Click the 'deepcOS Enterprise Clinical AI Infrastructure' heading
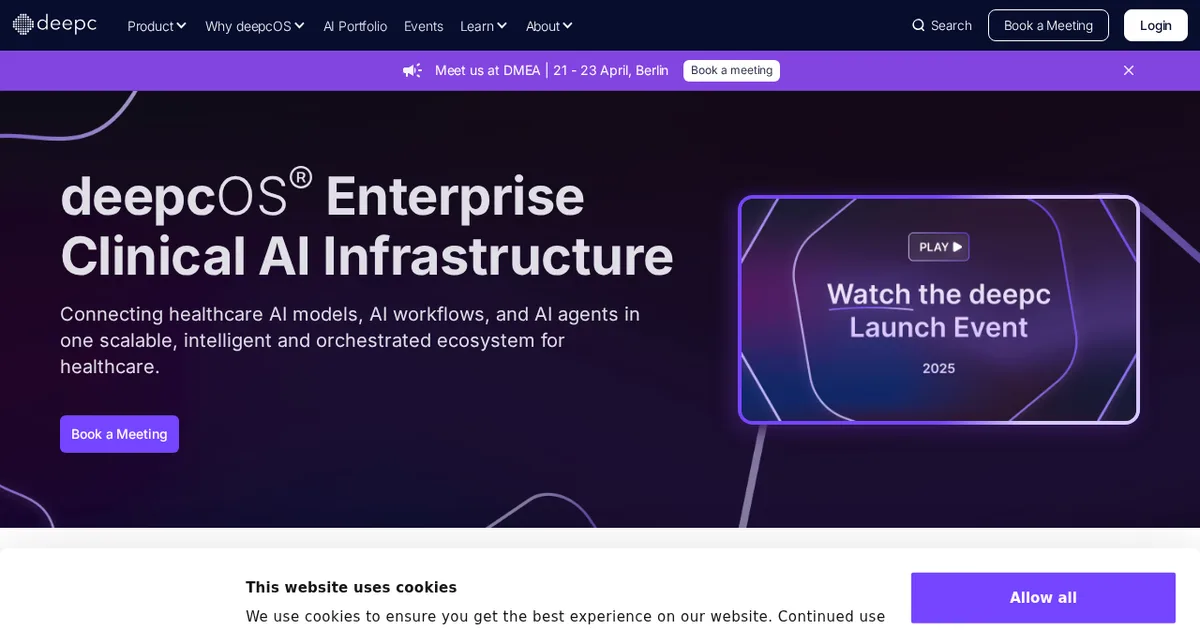 coord(367,225)
